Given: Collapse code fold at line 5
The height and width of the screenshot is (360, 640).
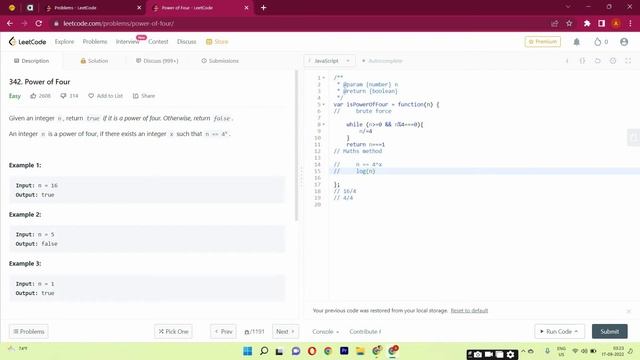Looking at the screenshot, I should click(324, 104).
